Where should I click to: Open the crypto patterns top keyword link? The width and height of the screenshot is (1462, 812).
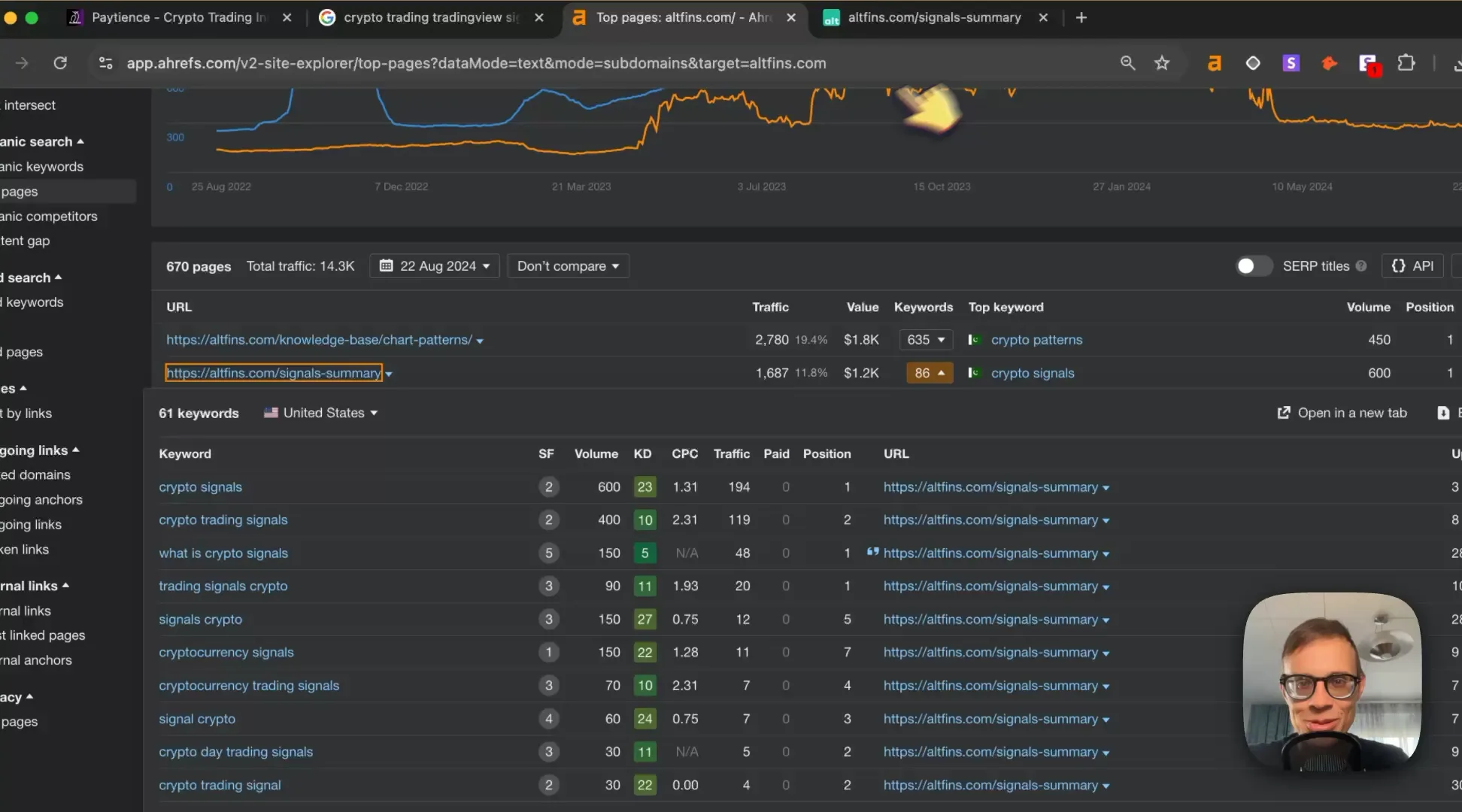pos(1036,340)
